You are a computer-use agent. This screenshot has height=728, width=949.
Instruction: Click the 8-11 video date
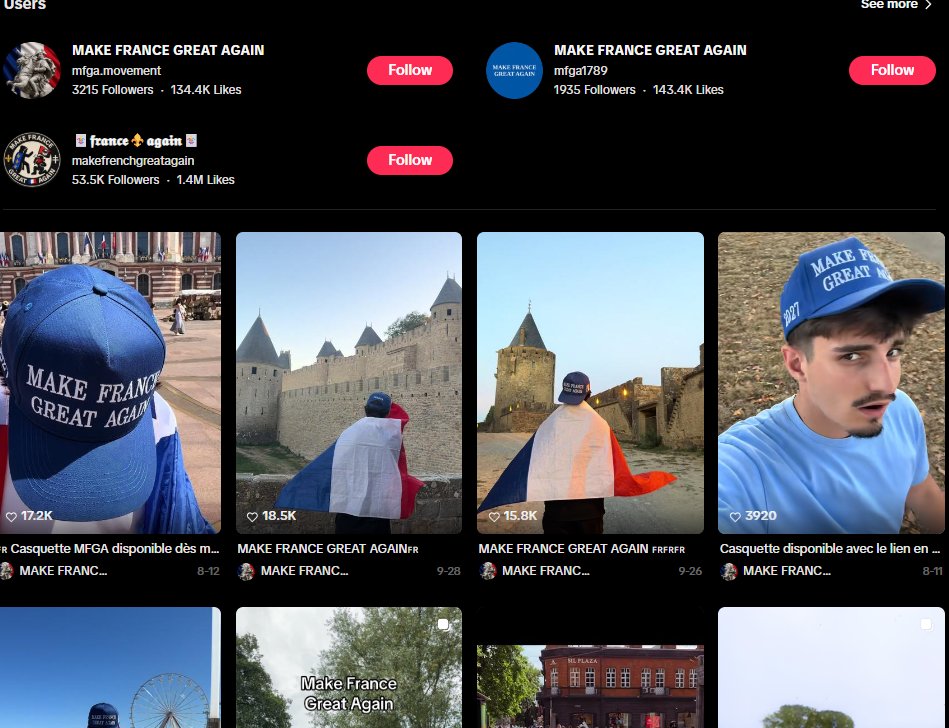click(x=932, y=571)
